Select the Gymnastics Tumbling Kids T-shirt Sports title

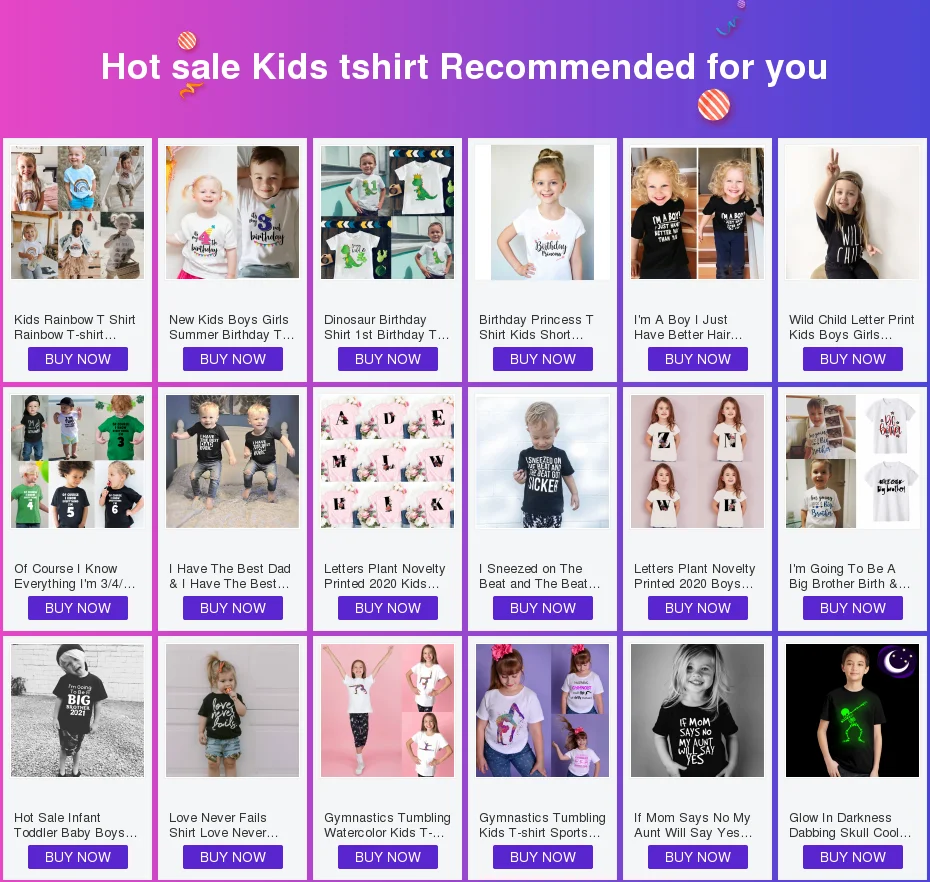542,825
